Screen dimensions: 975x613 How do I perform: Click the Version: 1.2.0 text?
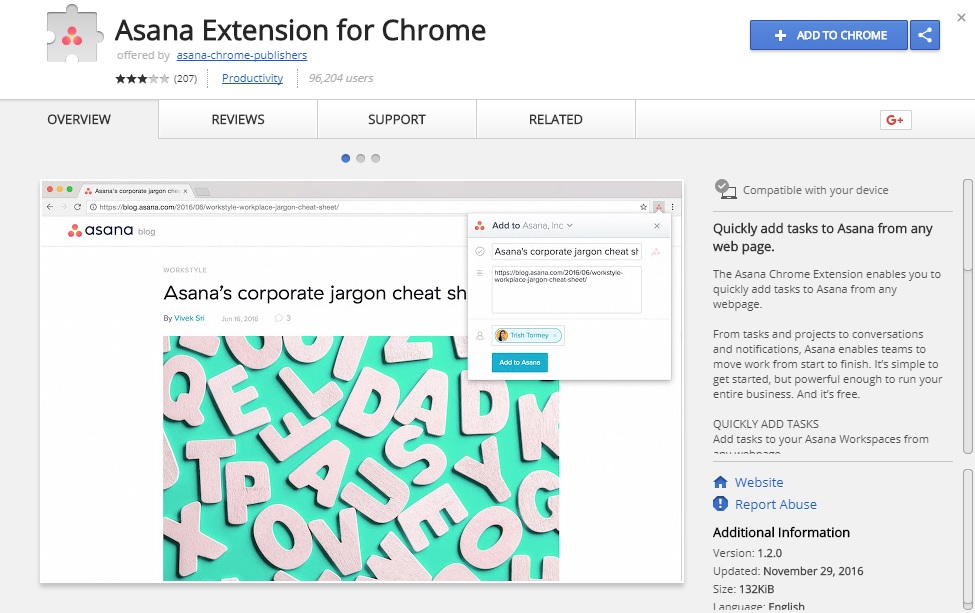point(747,553)
